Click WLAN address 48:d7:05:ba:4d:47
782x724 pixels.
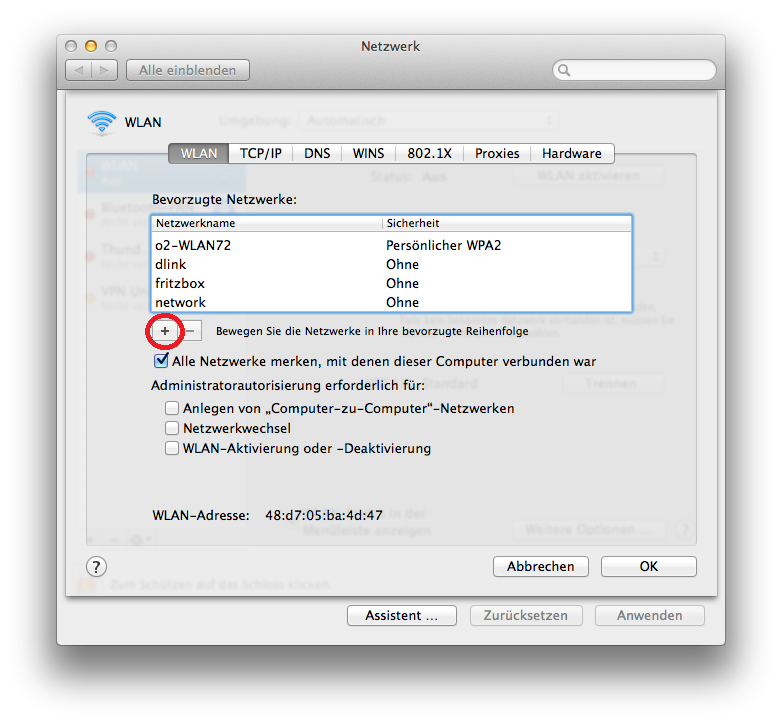[x=324, y=515]
